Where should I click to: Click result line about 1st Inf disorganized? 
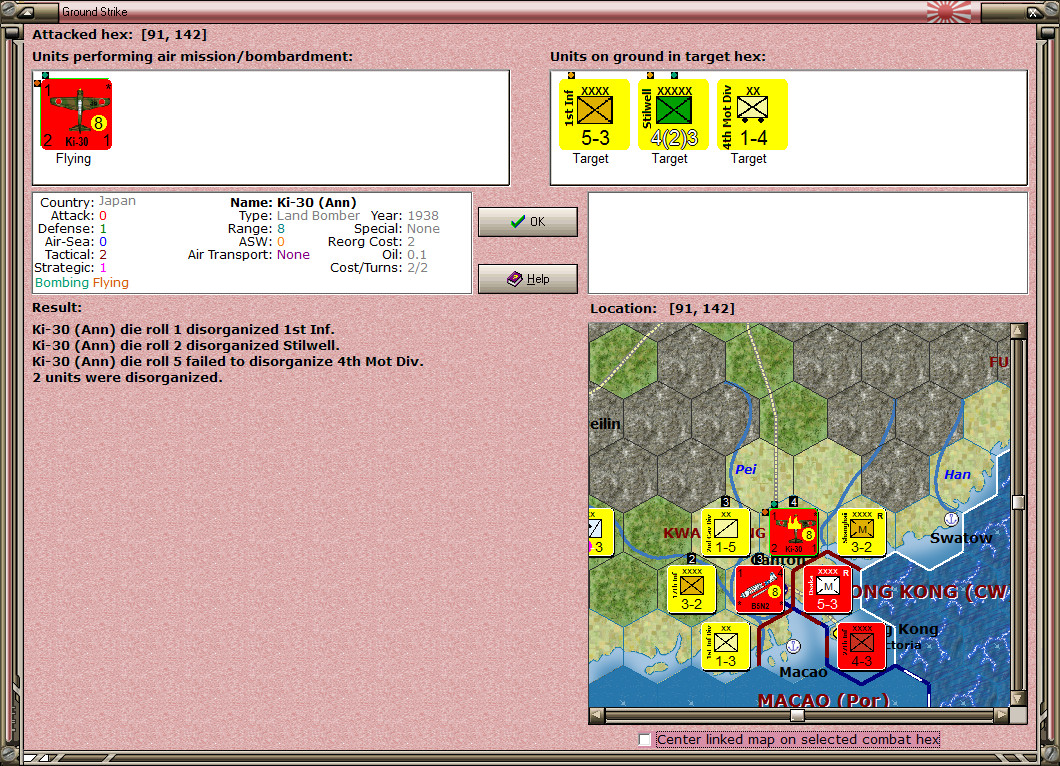(183, 329)
